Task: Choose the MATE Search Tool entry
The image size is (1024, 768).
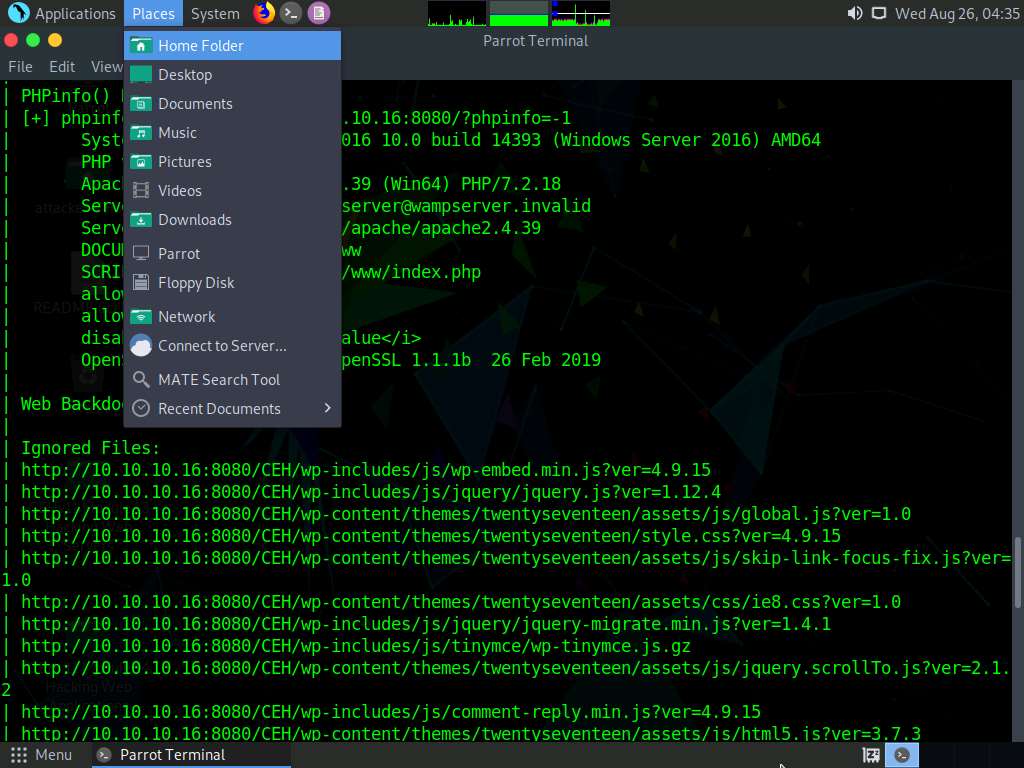Action: (232, 379)
